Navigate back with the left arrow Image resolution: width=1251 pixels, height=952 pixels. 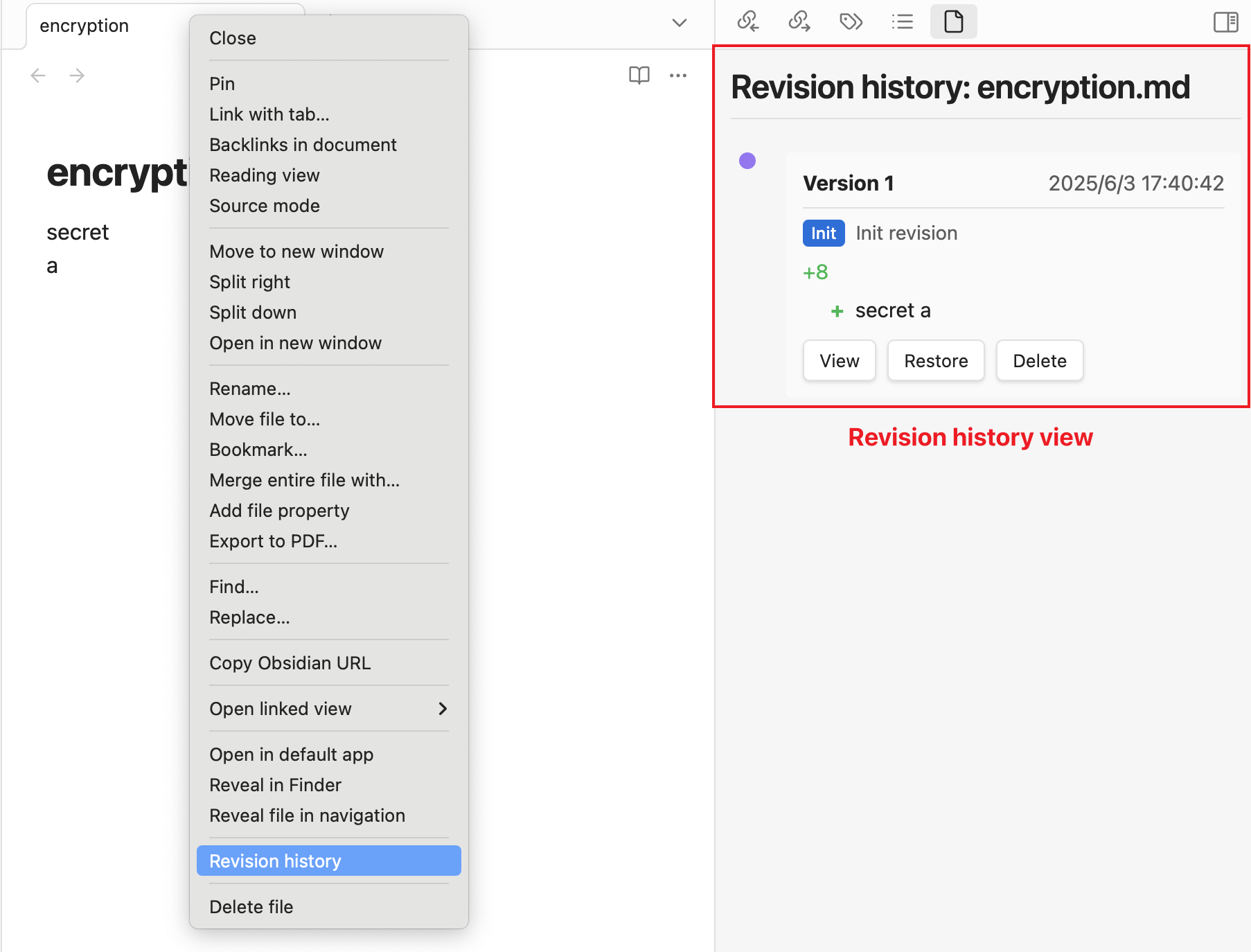coord(38,75)
